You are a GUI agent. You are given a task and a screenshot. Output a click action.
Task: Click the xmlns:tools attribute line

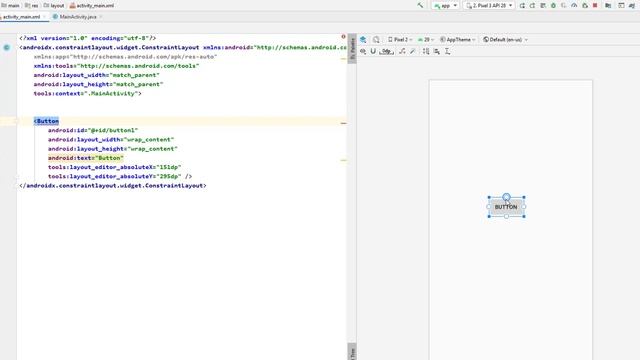[116, 66]
